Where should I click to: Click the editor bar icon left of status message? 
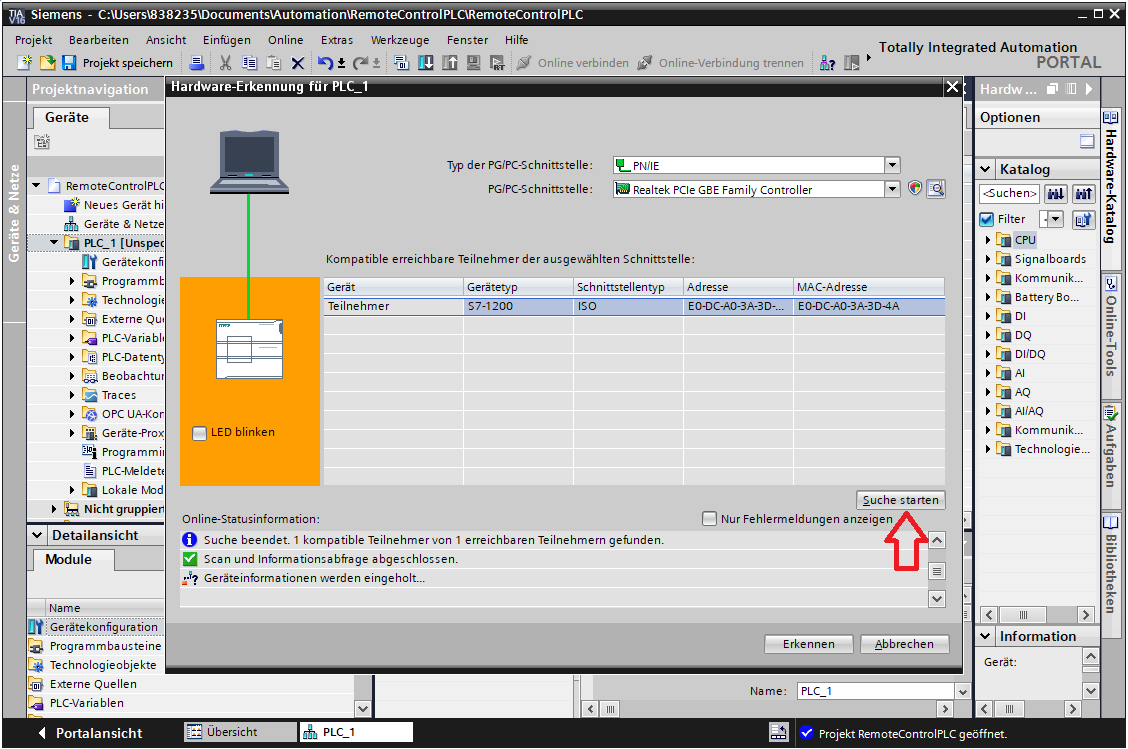pyautogui.click(x=779, y=732)
